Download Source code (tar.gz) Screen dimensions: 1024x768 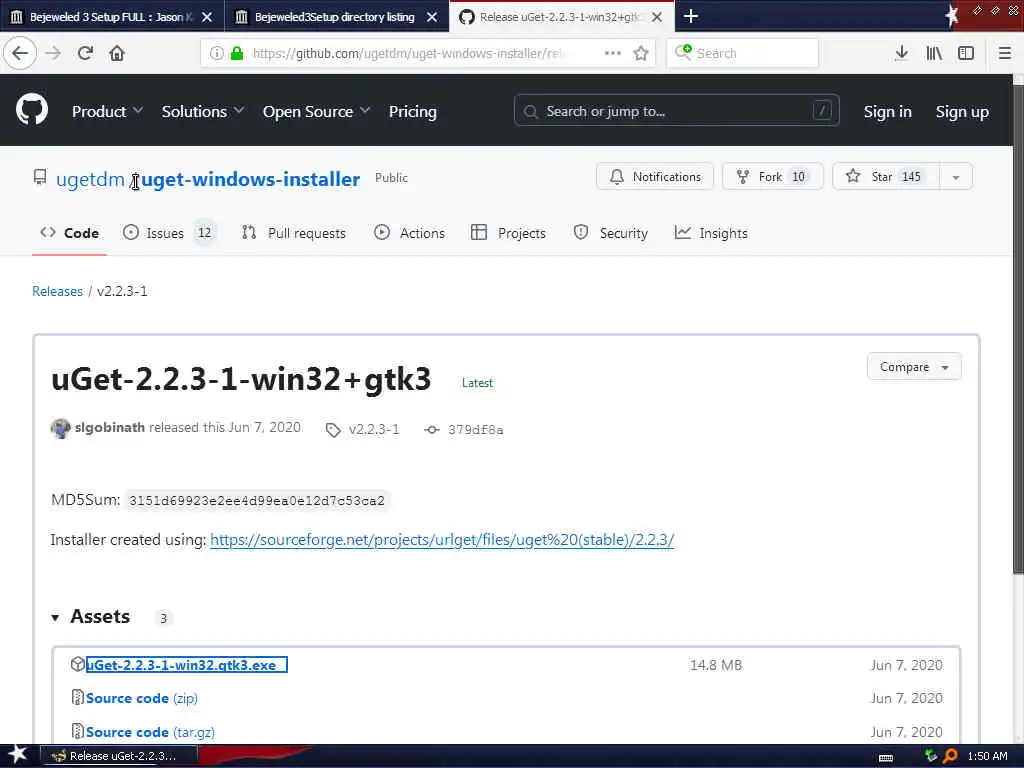150,732
